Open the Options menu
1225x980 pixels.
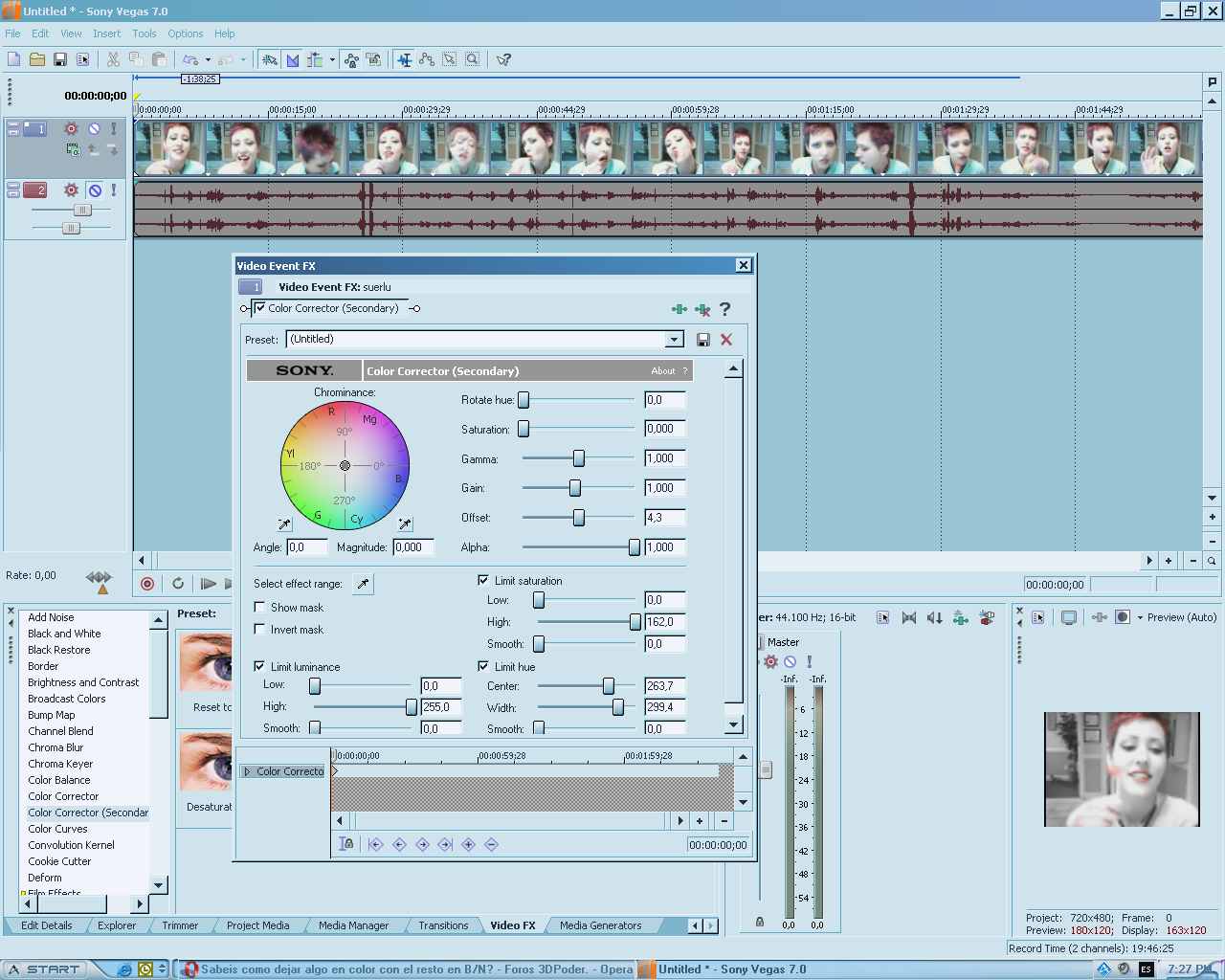(185, 33)
